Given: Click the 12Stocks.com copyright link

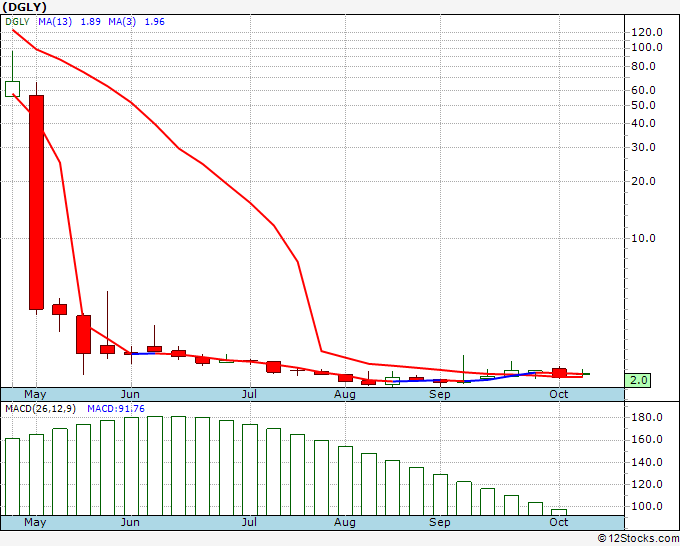Looking at the screenshot, I should pyautogui.click(x=638, y=539).
